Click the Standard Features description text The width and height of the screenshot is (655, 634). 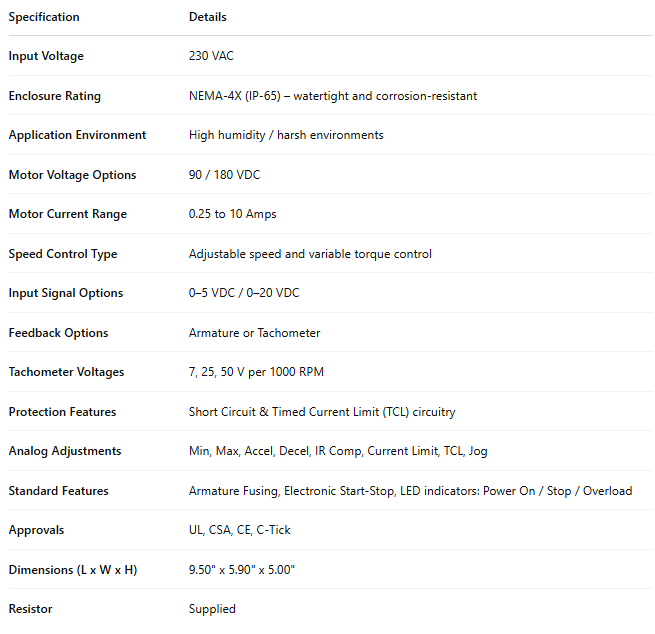point(410,491)
